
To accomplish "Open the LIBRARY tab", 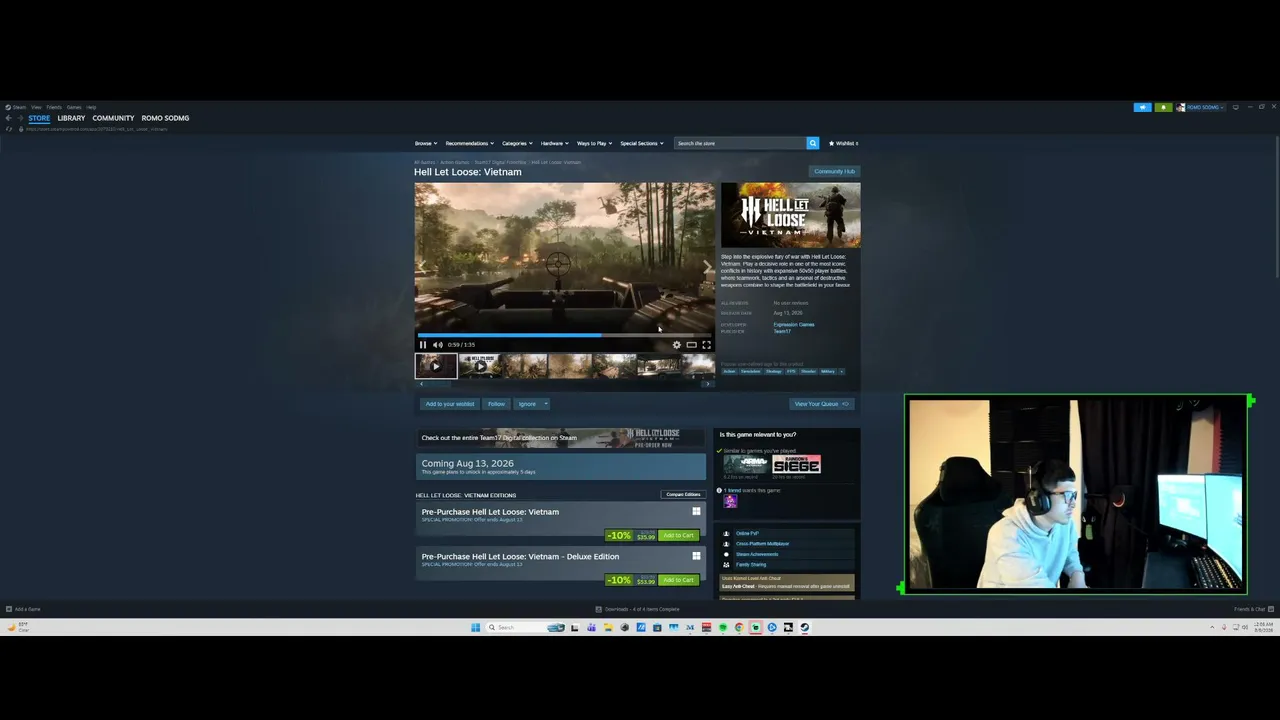I will 71,118.
